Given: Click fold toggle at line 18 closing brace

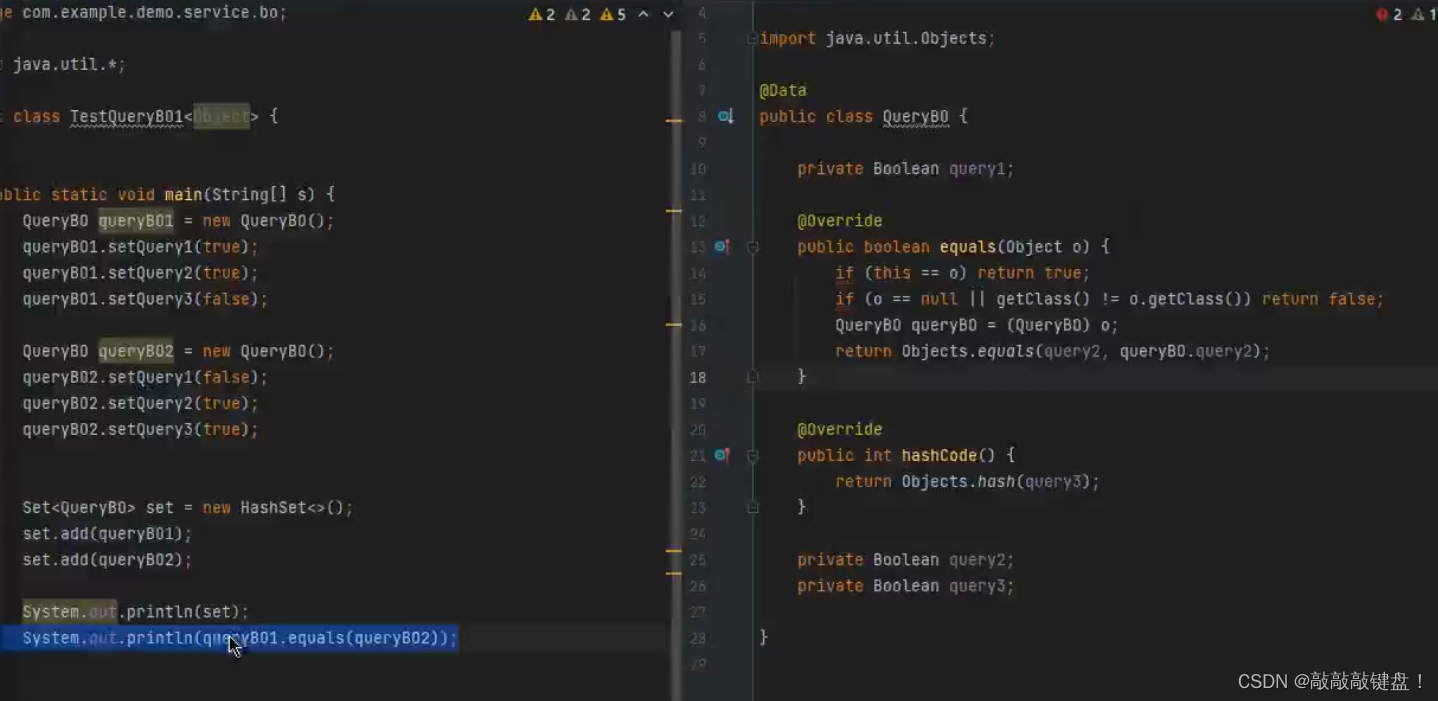Looking at the screenshot, I should click(x=751, y=377).
